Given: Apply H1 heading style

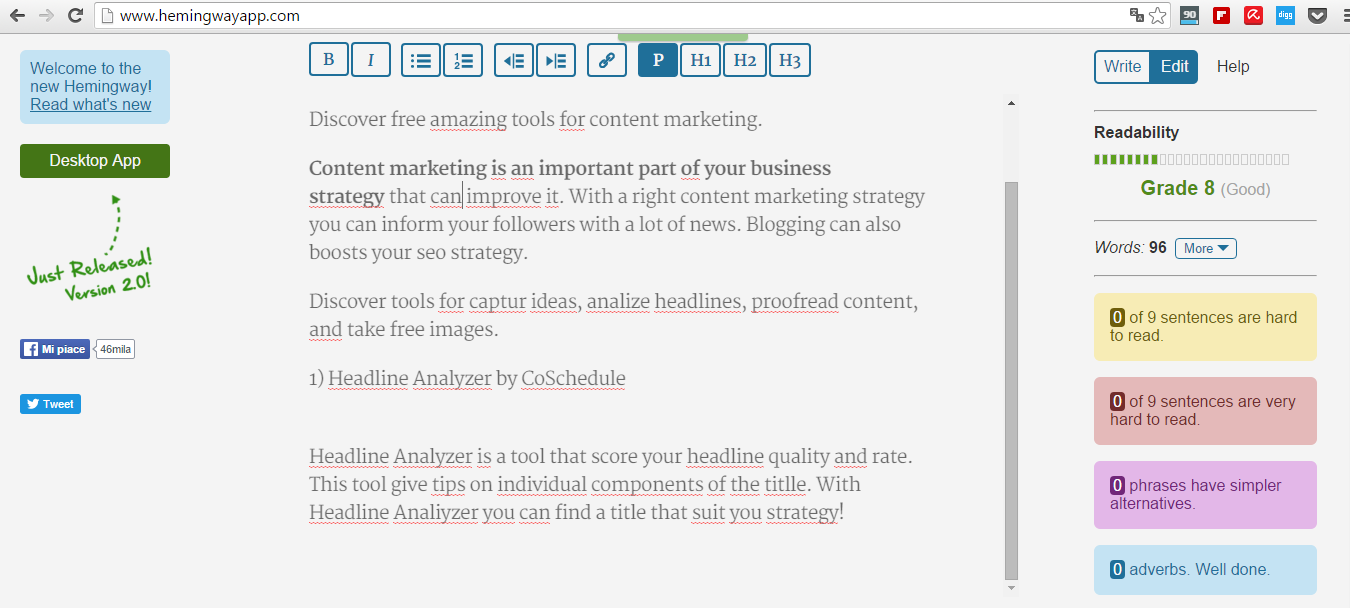Looking at the screenshot, I should click(701, 60).
